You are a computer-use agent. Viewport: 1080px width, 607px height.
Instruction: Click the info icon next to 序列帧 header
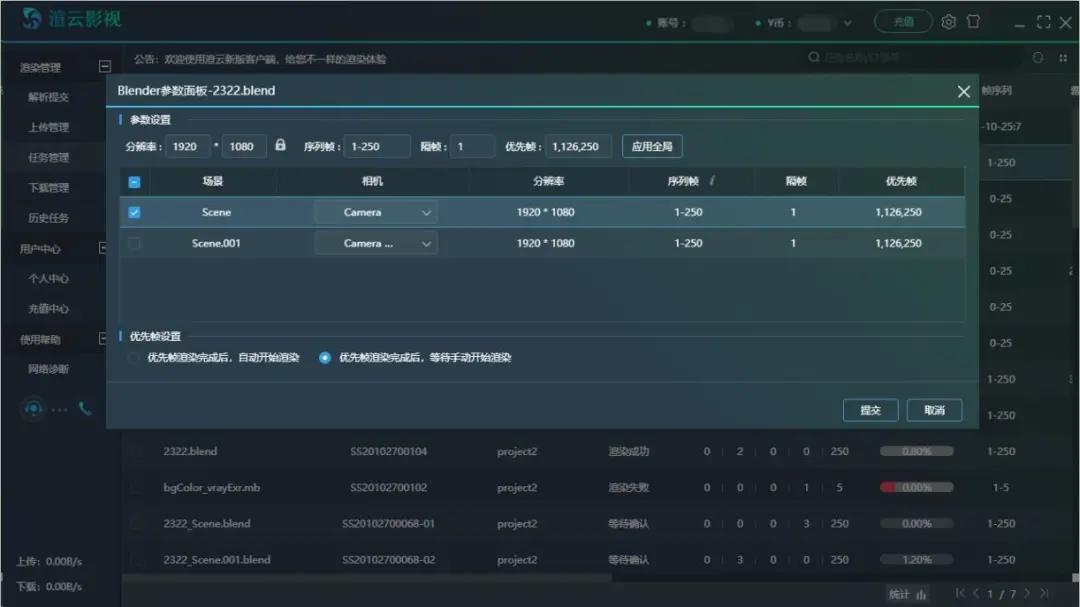click(711, 181)
